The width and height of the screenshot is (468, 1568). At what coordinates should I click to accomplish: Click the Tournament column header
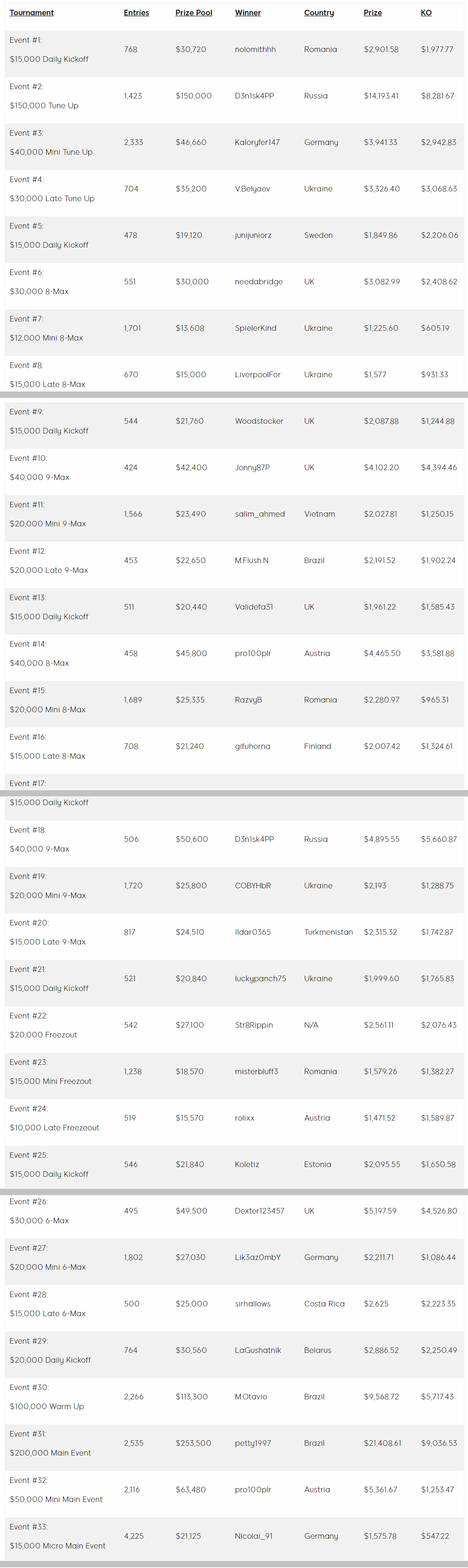click(32, 13)
